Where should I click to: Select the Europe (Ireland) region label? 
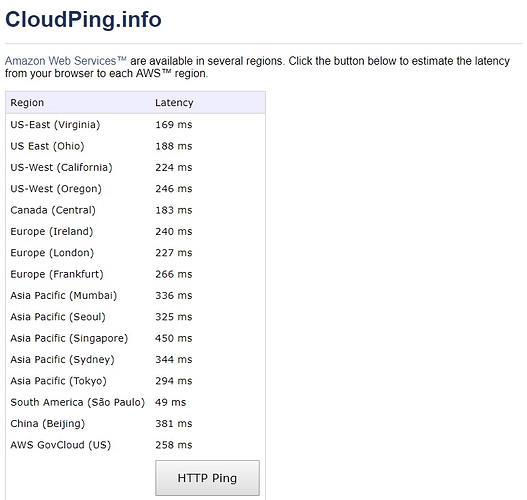coord(51,232)
